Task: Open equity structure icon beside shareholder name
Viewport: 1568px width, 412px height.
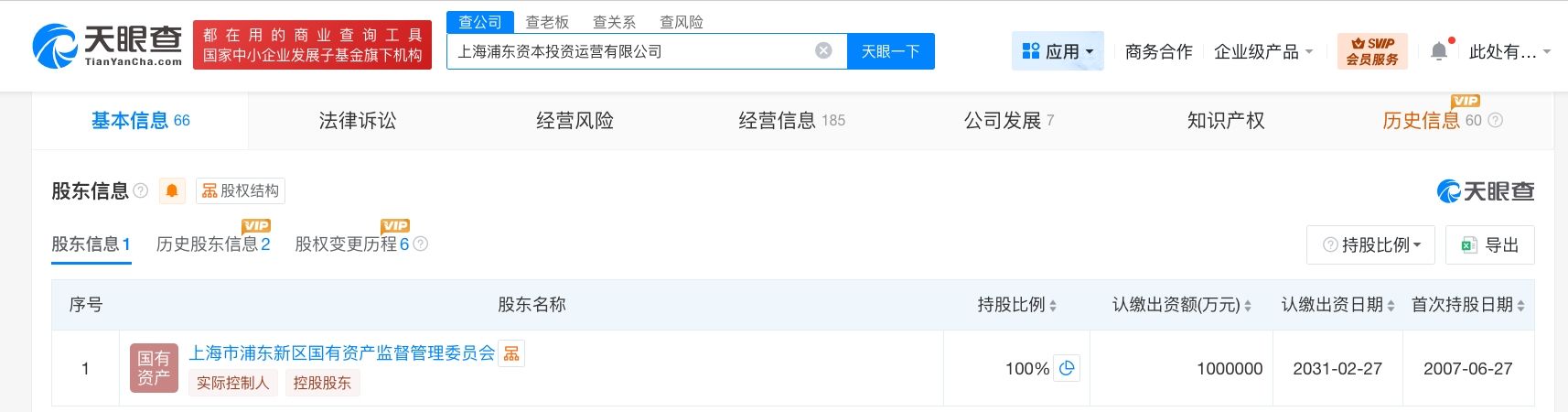Action: tap(511, 353)
